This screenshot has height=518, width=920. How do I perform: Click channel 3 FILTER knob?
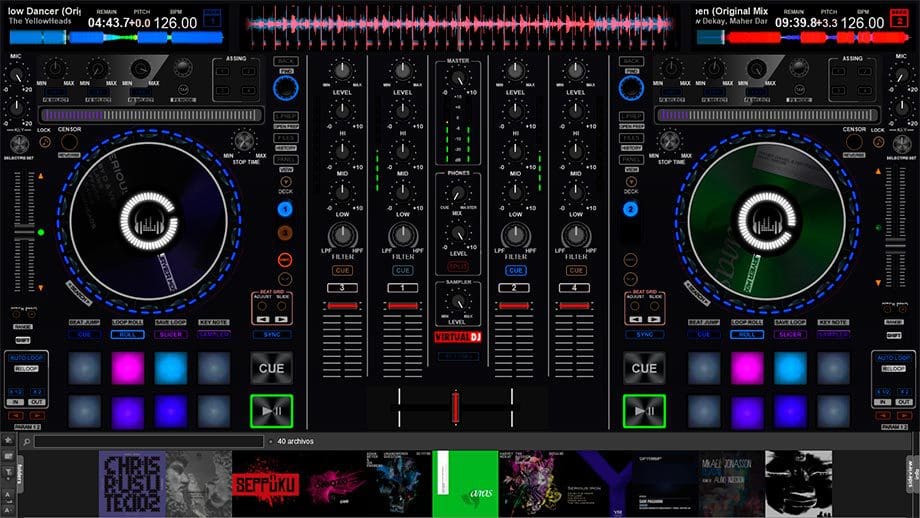[x=342, y=235]
